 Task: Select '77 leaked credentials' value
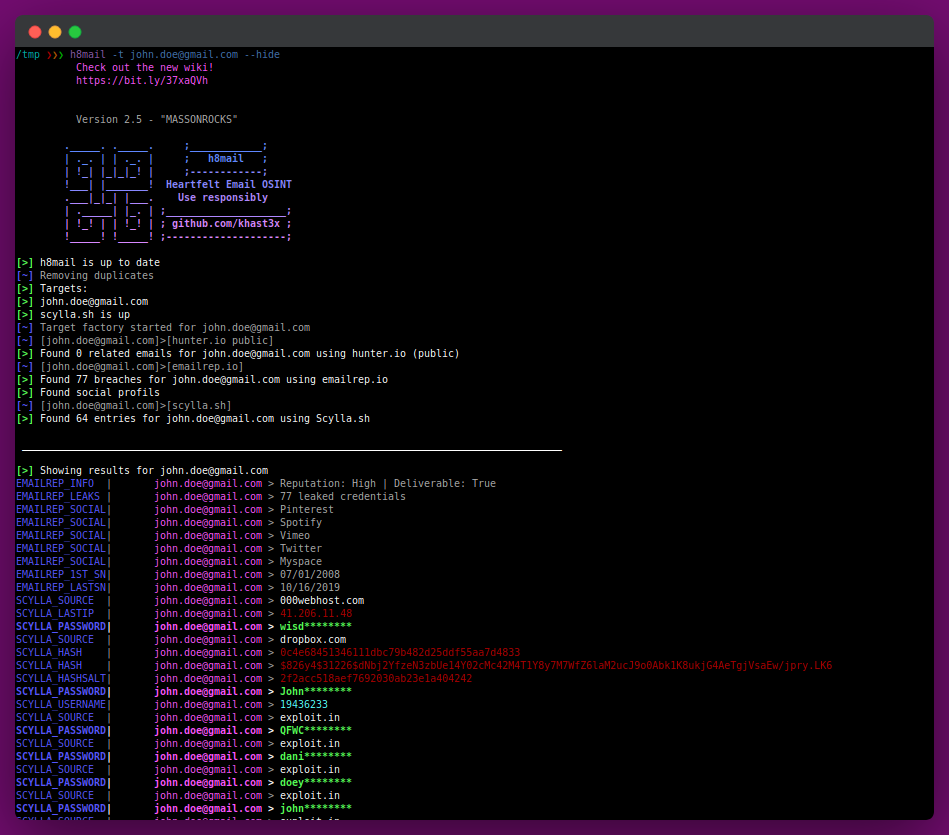point(343,496)
